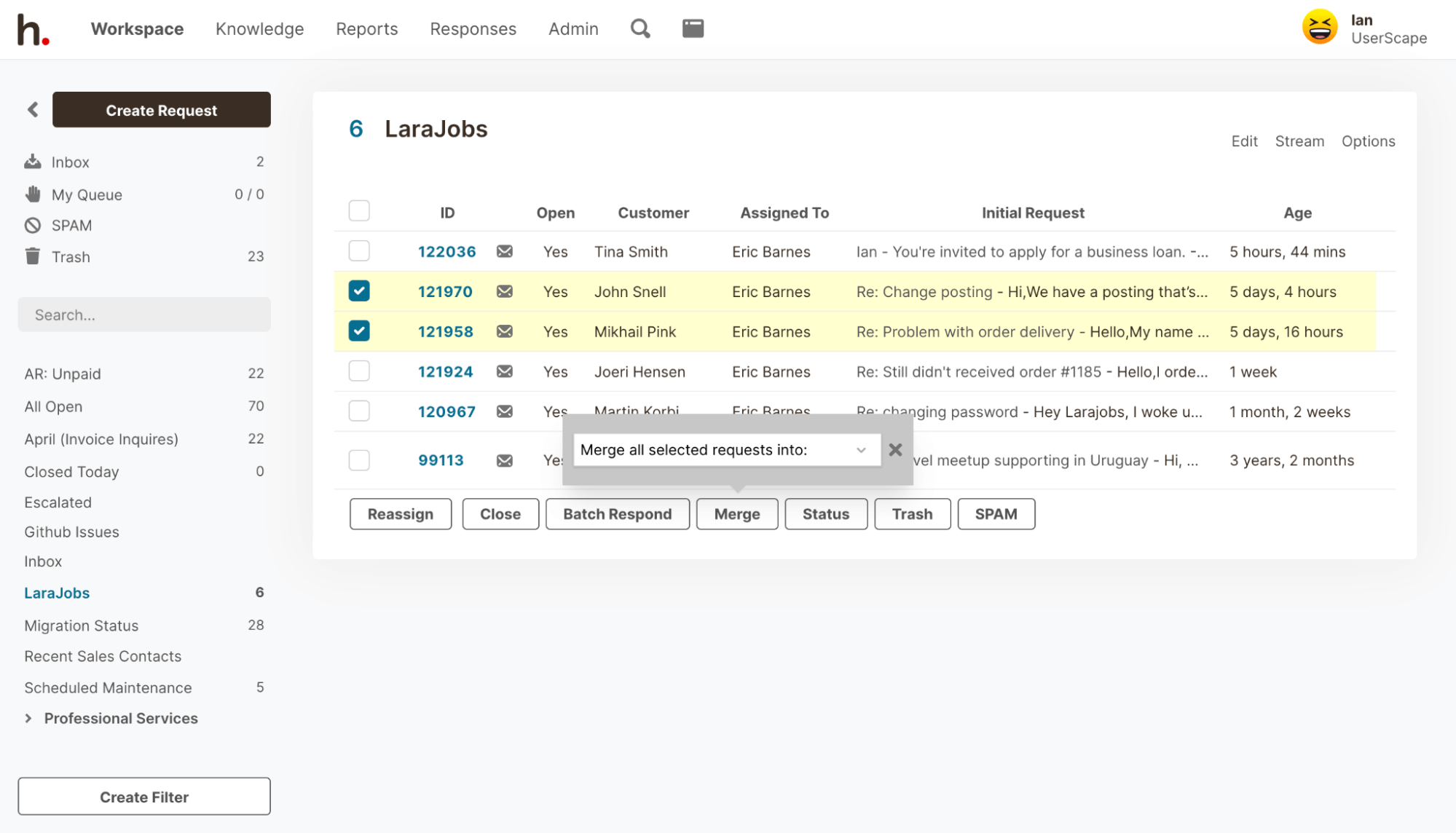Open the Options menu for the LaraJobs filter

[1368, 141]
